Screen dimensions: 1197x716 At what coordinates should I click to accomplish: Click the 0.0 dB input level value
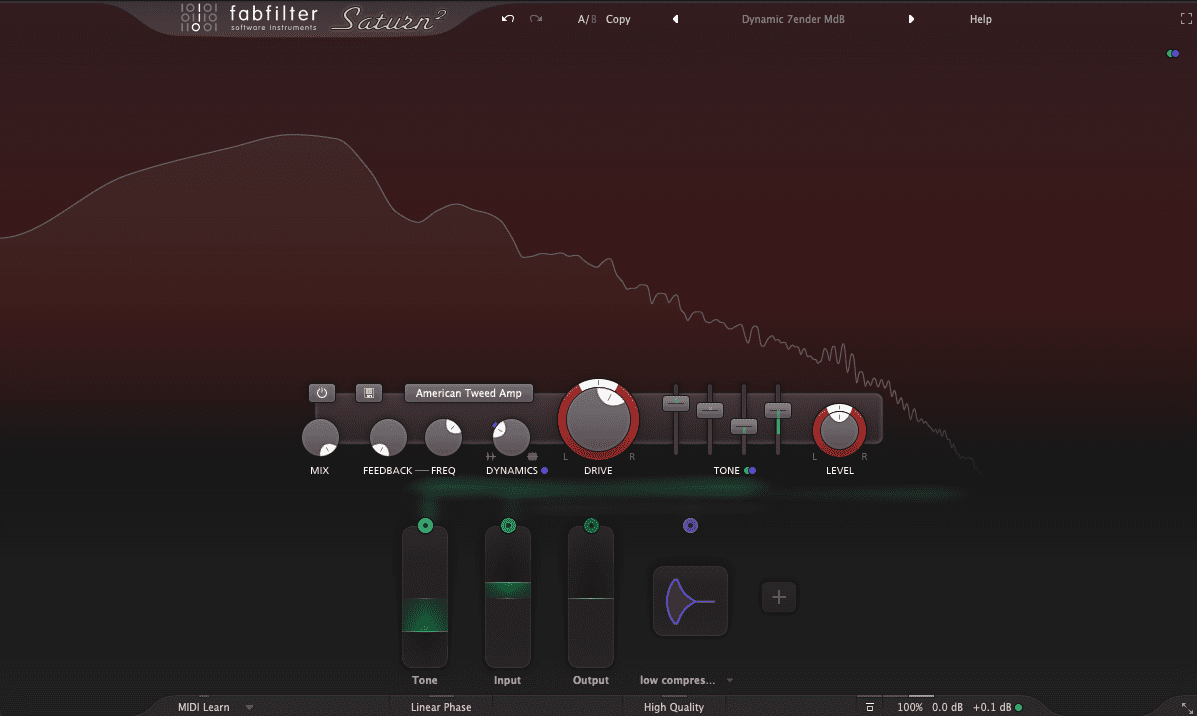[947, 707]
